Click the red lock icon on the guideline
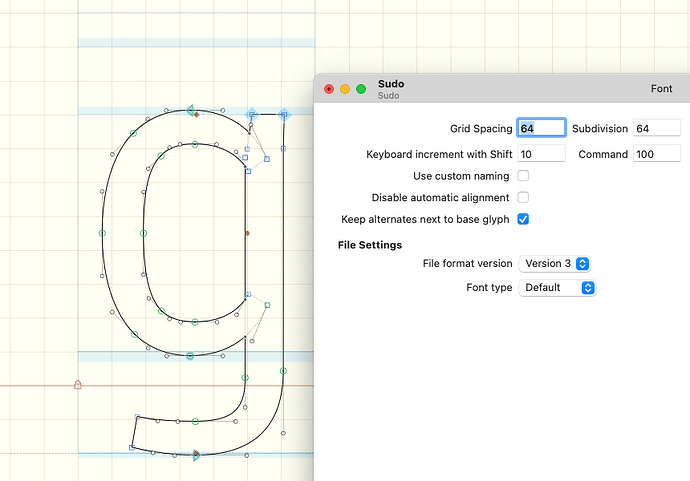 [78, 385]
